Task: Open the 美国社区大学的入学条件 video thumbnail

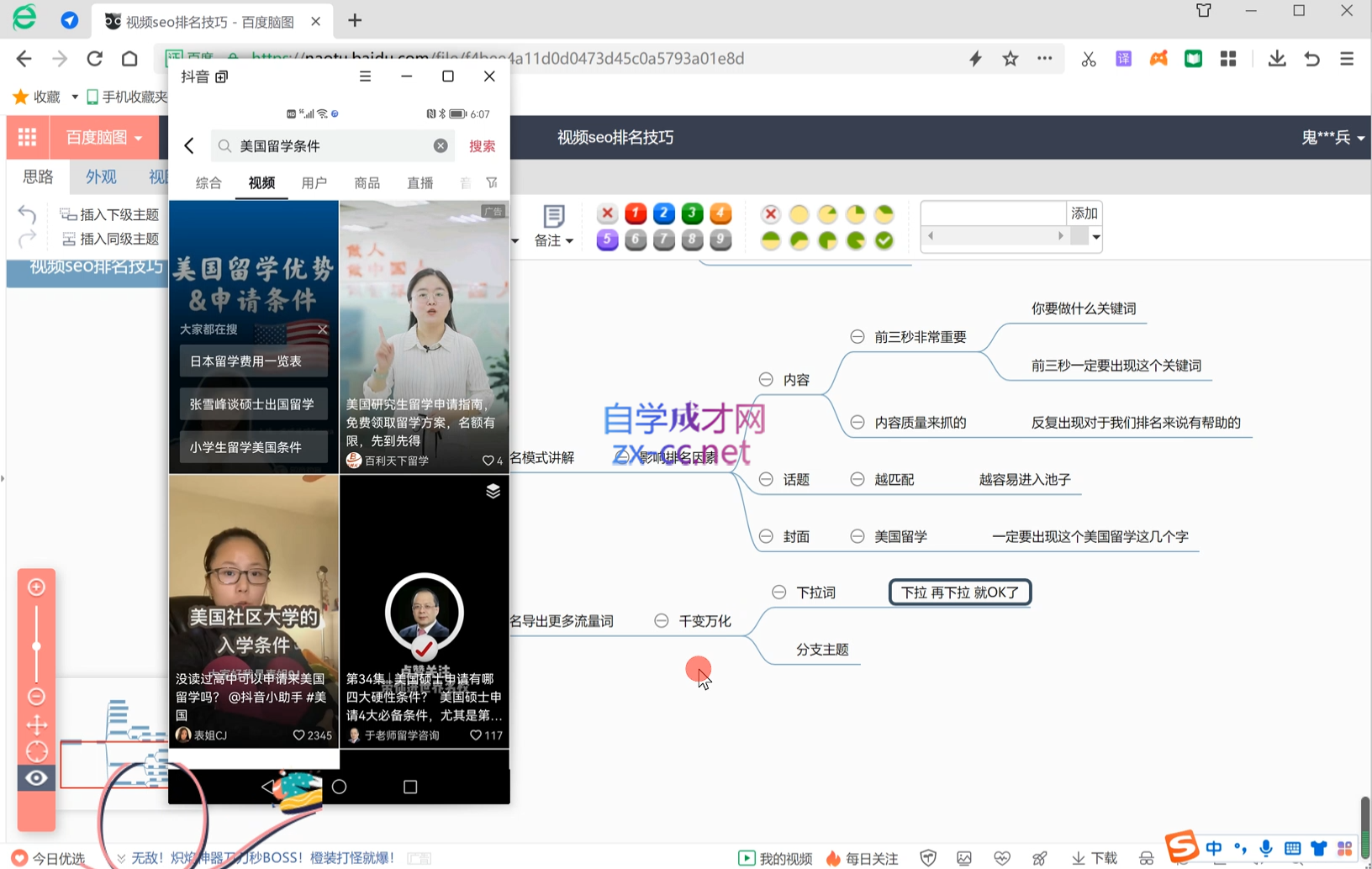Action: (254, 611)
